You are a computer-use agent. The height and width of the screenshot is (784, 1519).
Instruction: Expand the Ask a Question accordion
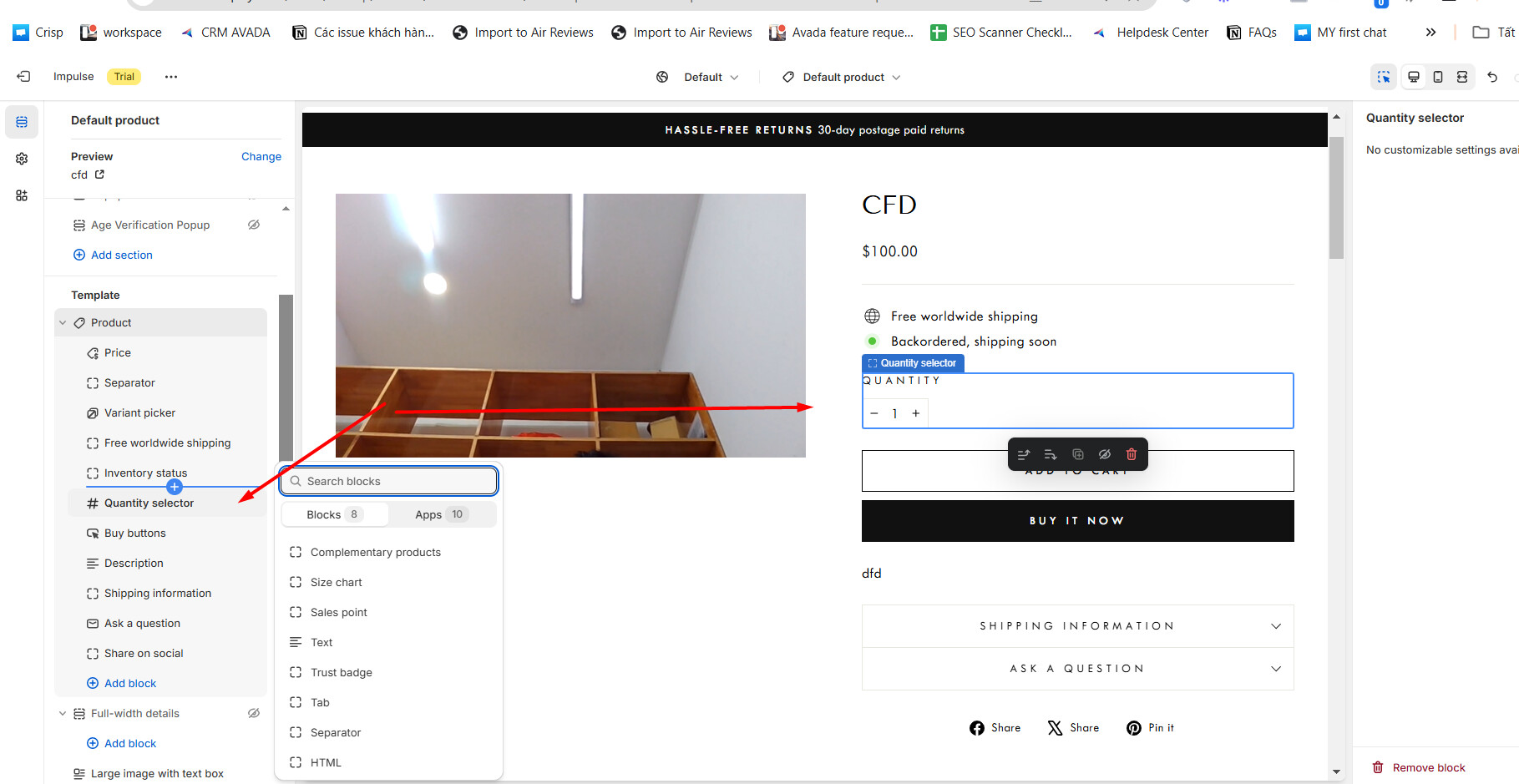point(1078,669)
